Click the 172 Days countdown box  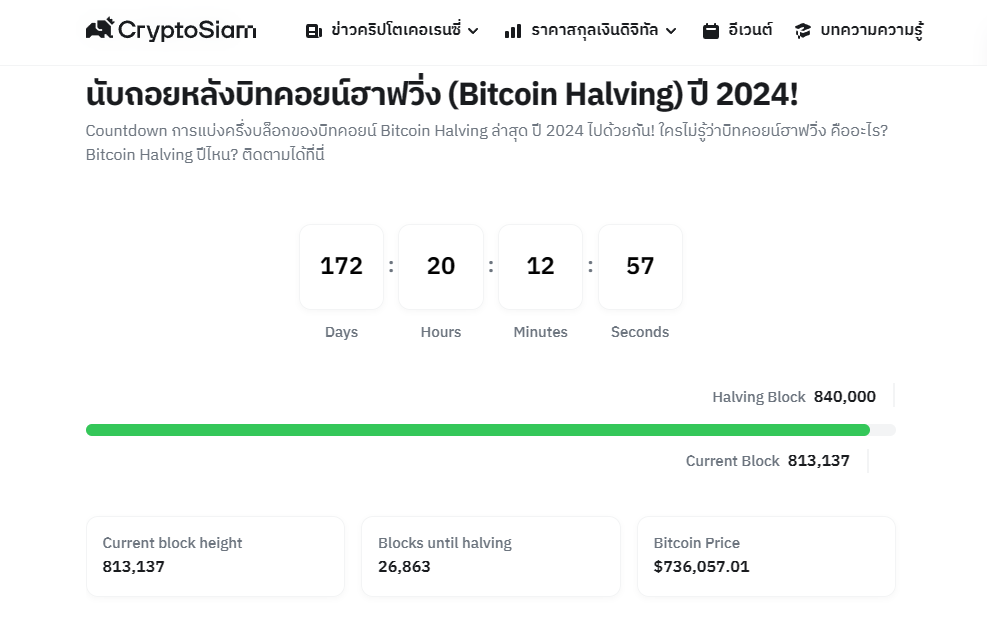click(x=341, y=267)
